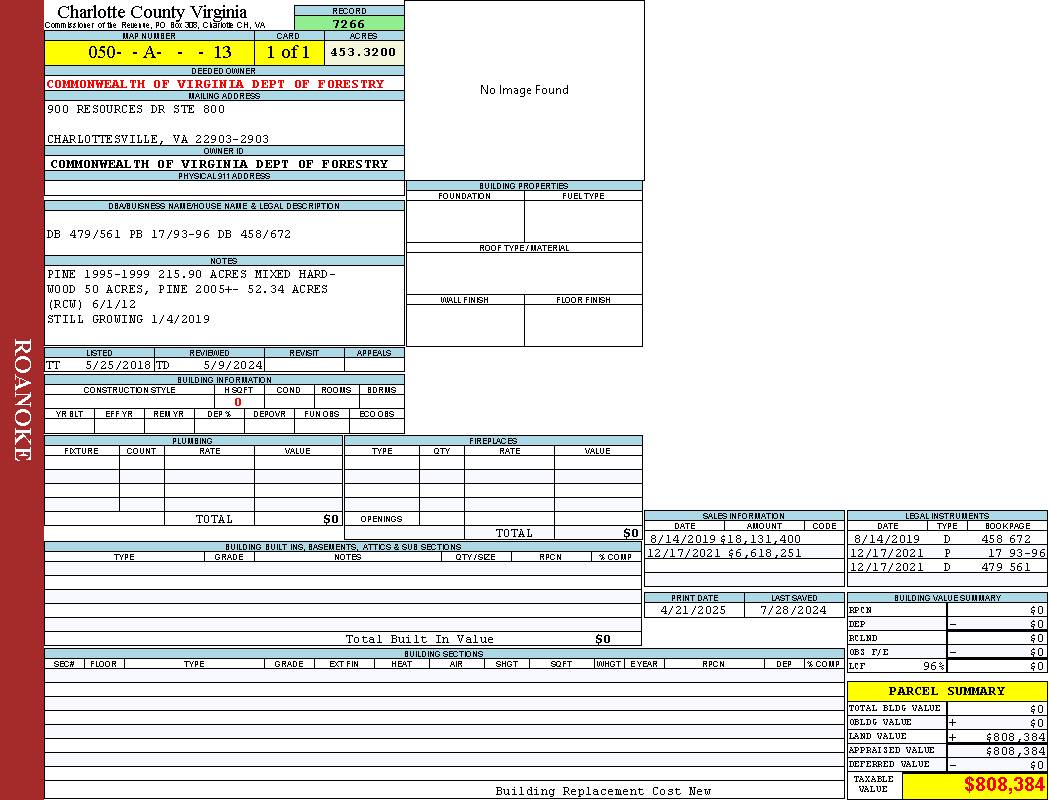Select the yellow map number field
The width and height of the screenshot is (1050, 800).
point(149,52)
